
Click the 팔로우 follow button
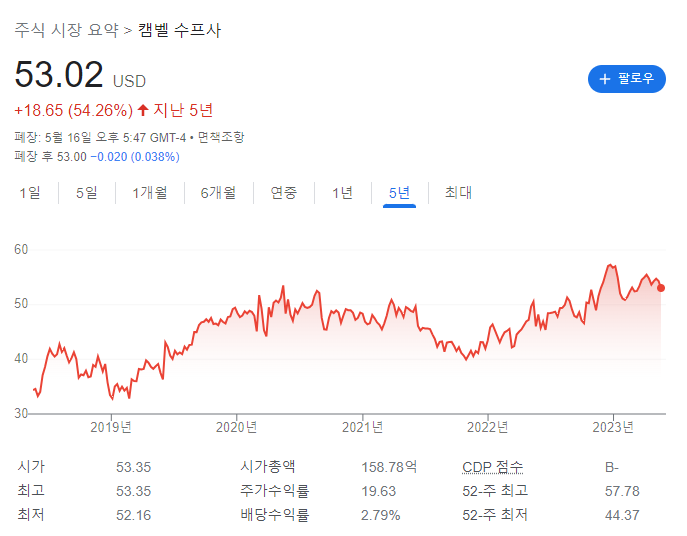(627, 79)
